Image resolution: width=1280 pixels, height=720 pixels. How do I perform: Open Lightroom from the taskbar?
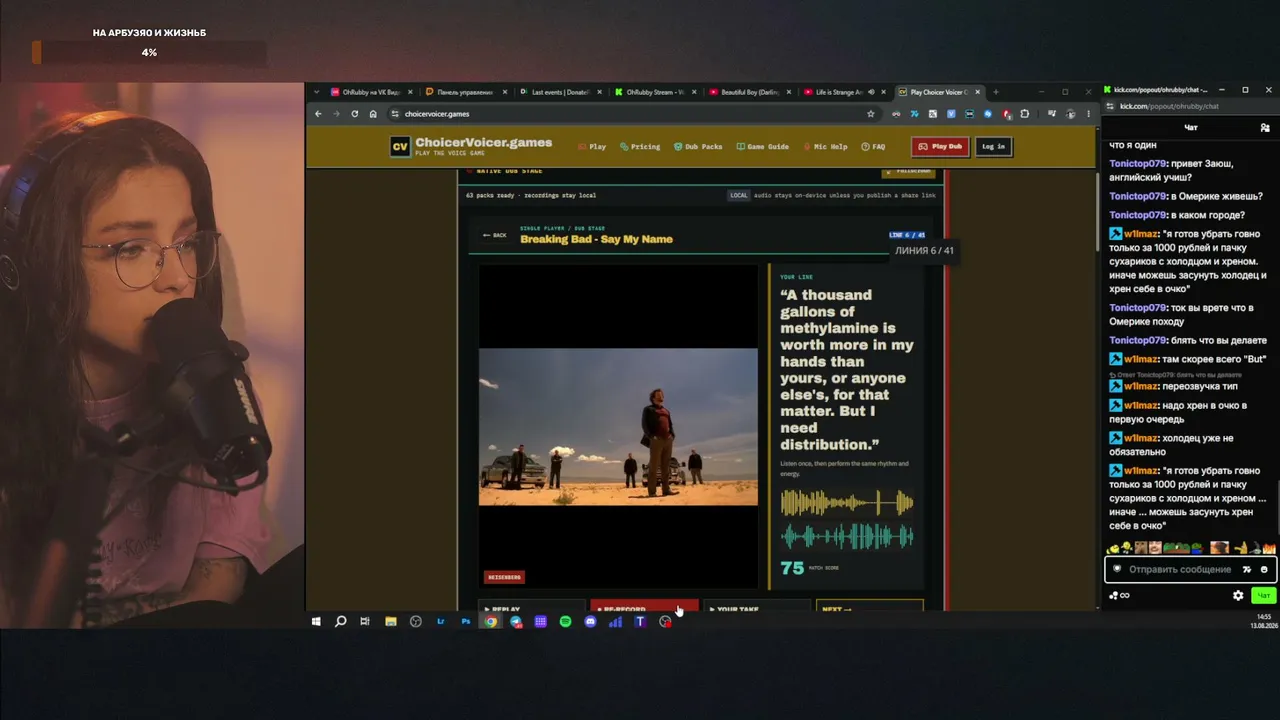(440, 622)
